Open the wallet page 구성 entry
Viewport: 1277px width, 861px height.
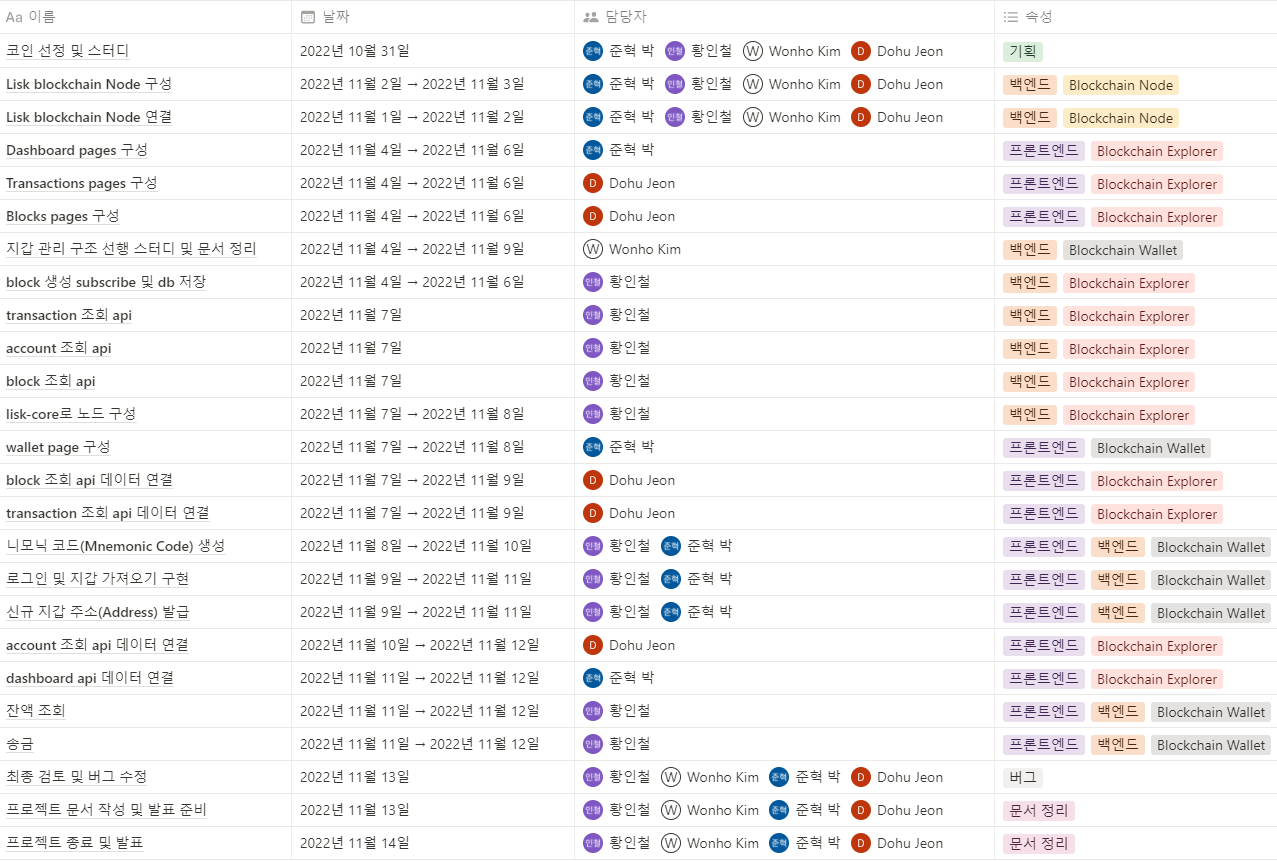click(58, 447)
